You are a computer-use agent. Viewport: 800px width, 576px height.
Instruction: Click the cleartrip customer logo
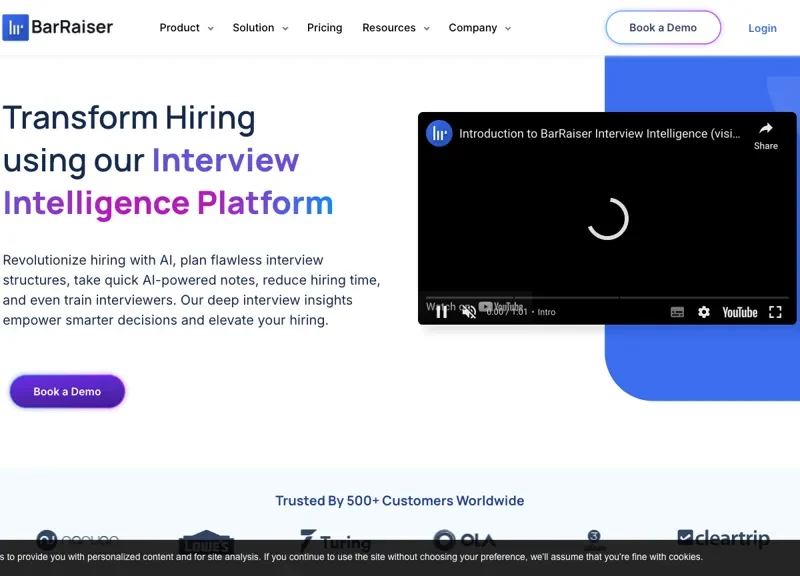[x=723, y=538]
